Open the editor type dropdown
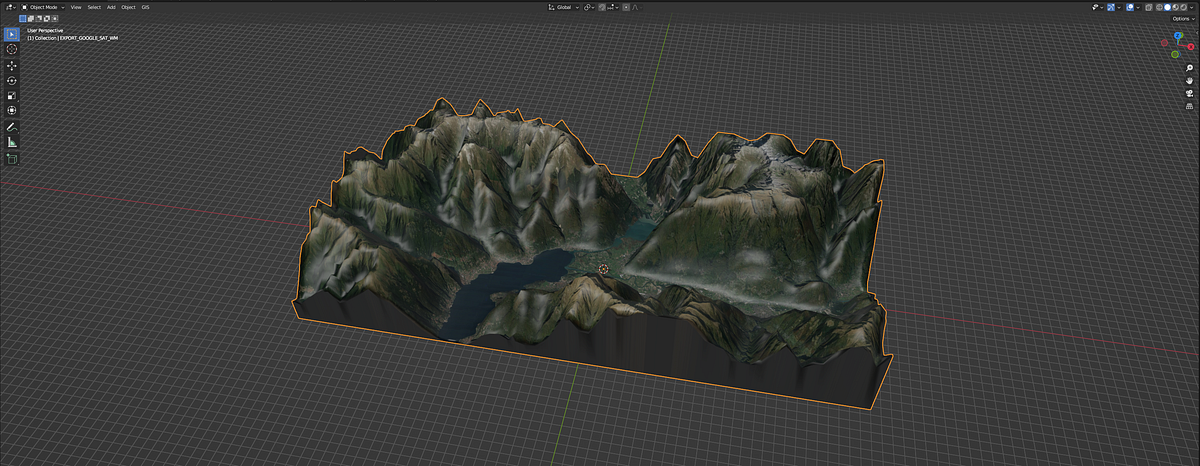 point(11,7)
